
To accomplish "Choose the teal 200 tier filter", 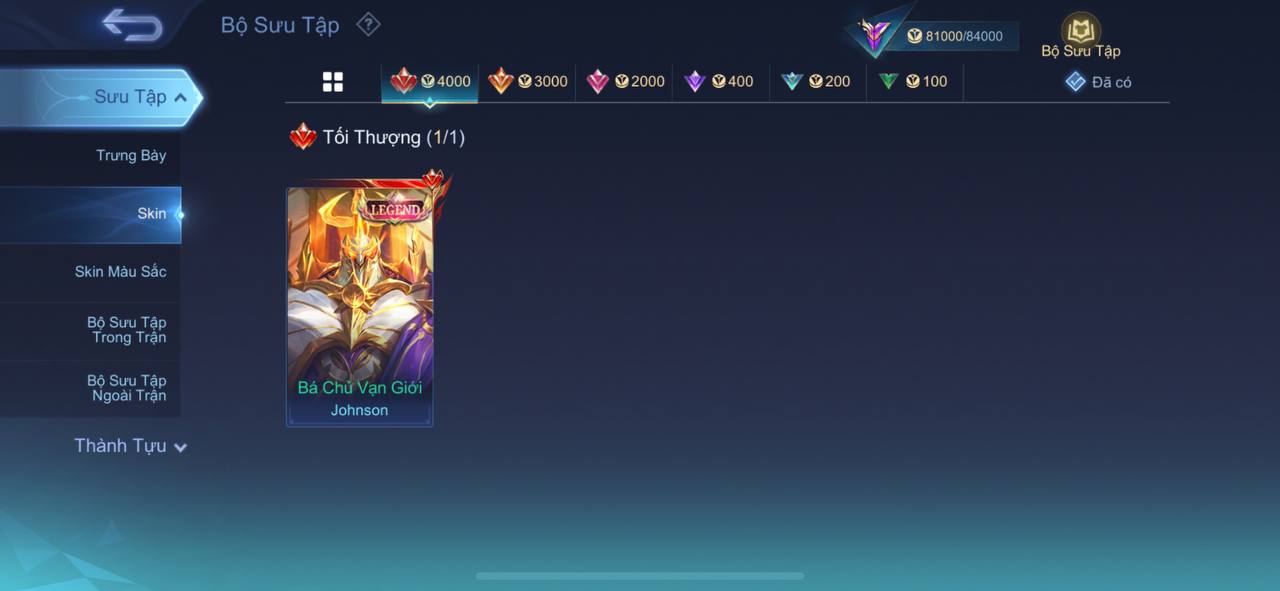I will click(x=816, y=81).
